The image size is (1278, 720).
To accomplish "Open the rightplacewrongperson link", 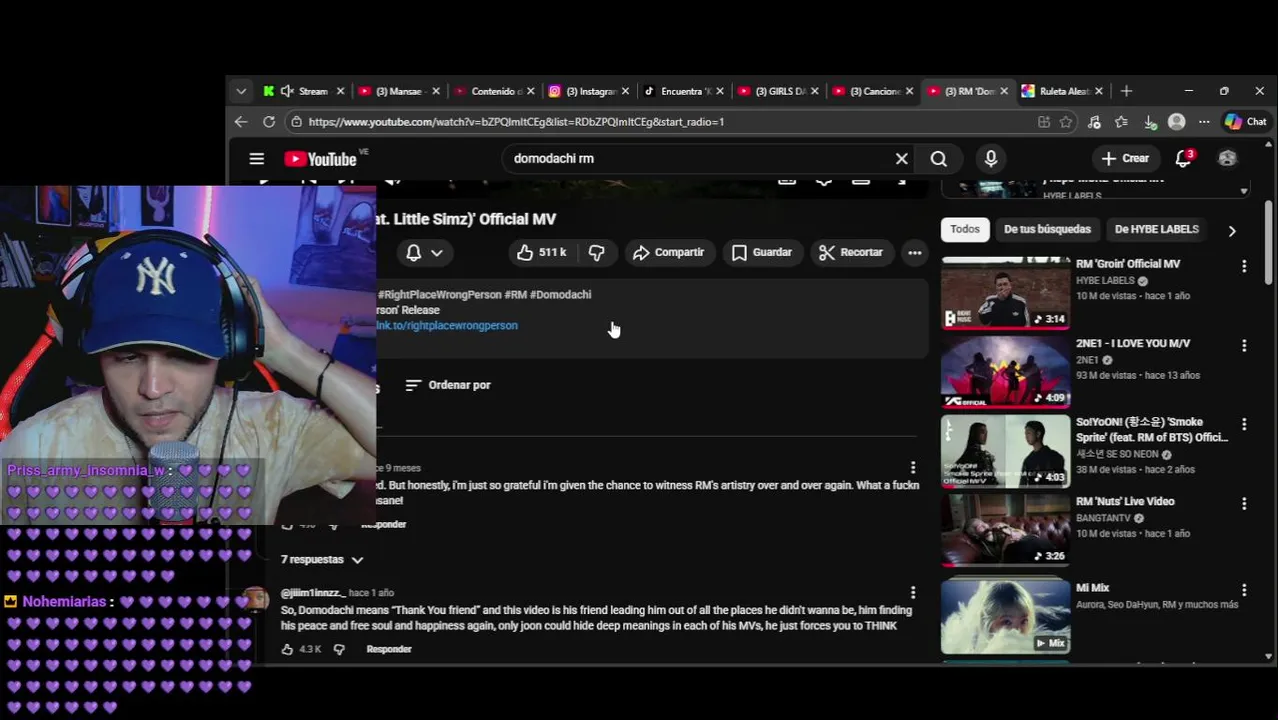I will coord(447,326).
